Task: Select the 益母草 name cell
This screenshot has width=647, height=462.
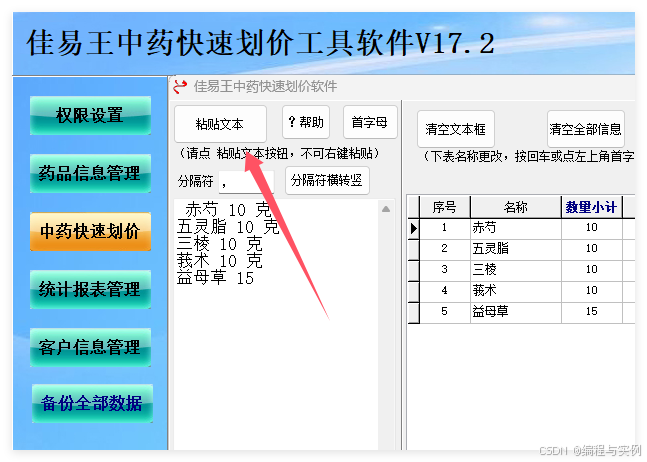Action: tap(516, 313)
